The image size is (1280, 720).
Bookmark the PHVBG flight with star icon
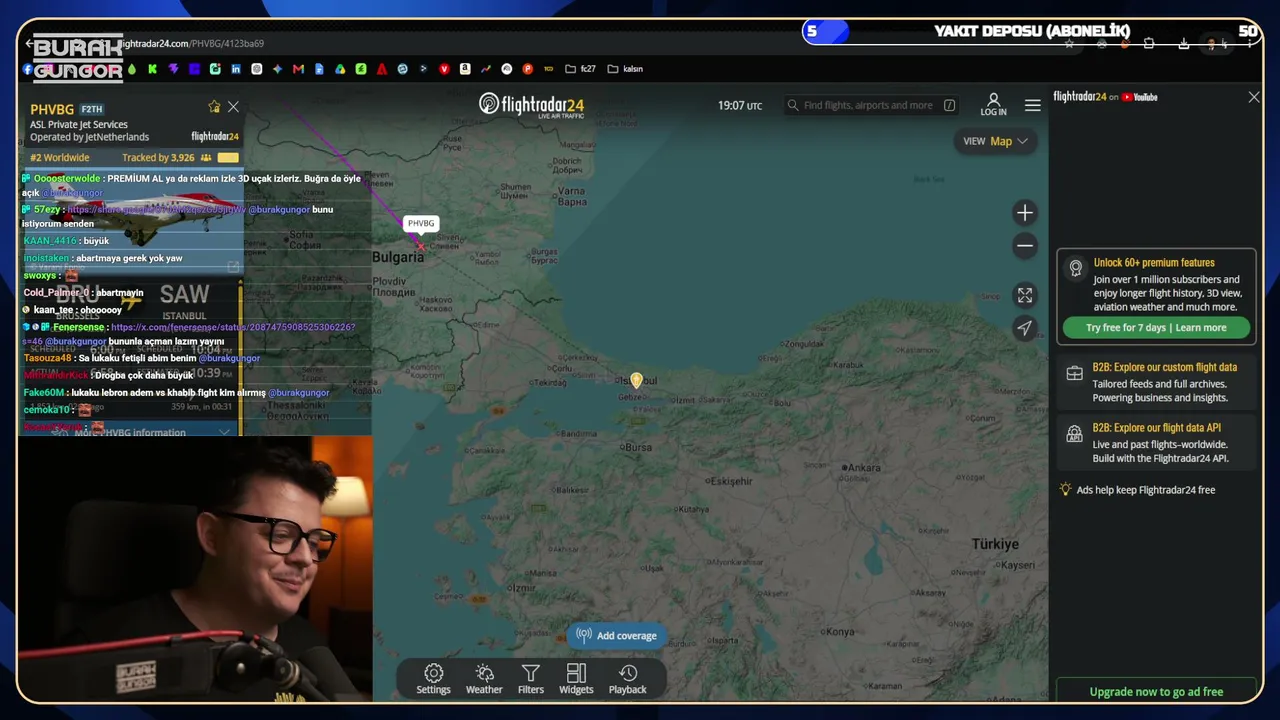point(214,107)
